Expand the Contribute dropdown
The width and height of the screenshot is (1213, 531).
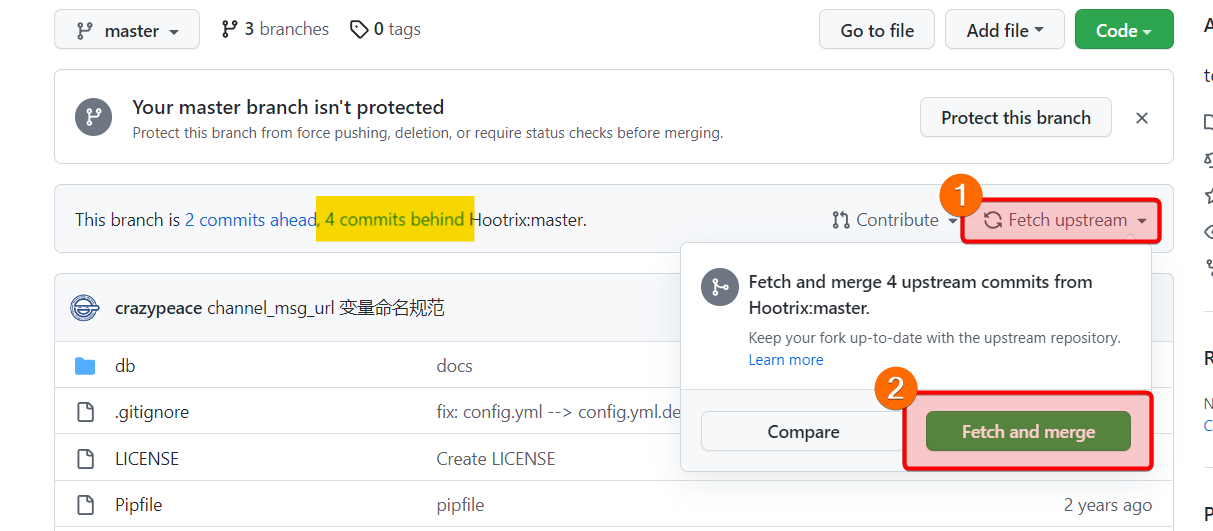895,220
